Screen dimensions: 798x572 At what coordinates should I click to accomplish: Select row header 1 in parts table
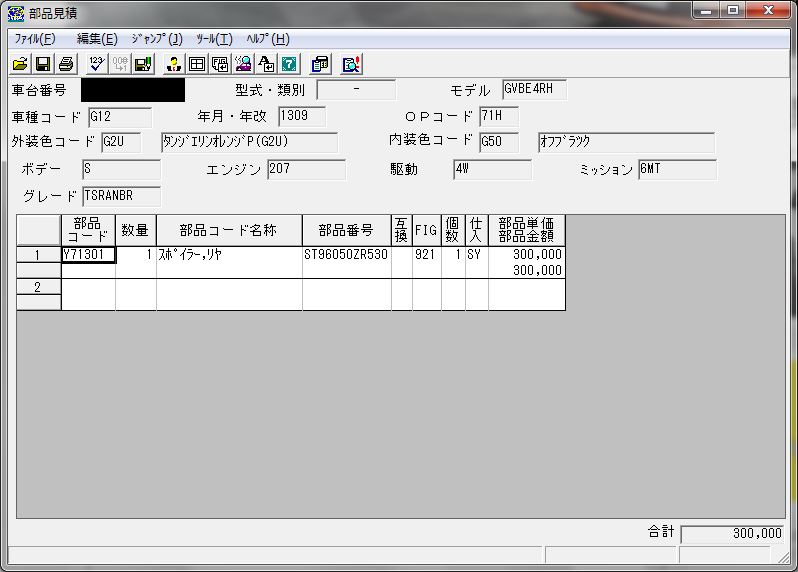click(x=38, y=255)
